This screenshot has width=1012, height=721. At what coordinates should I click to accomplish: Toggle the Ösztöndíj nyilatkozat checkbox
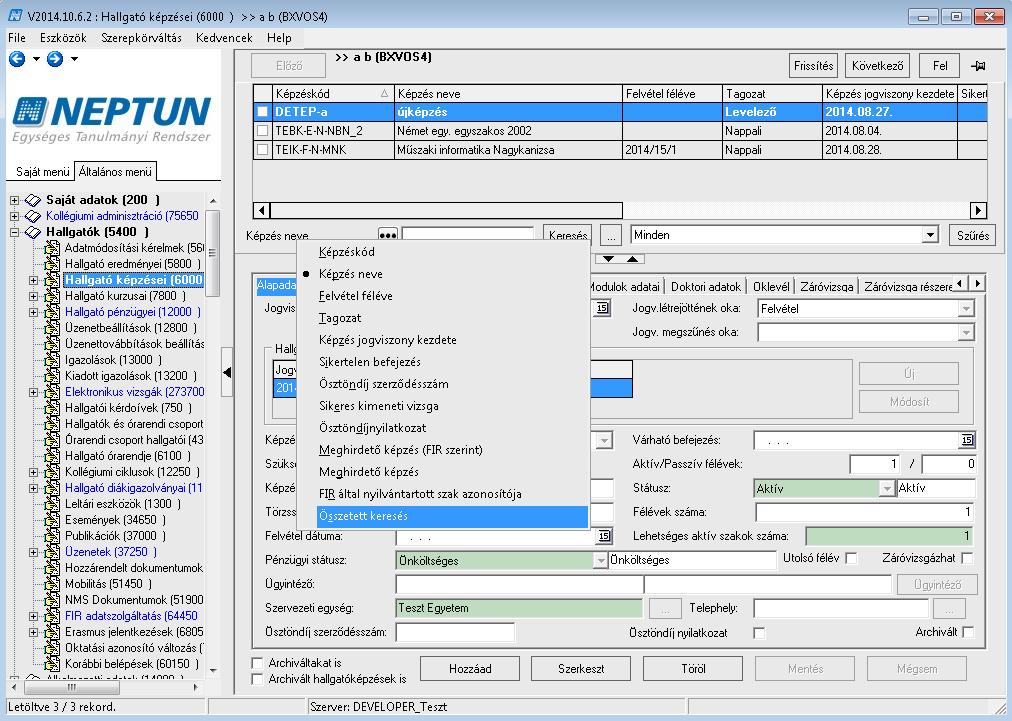coord(760,633)
